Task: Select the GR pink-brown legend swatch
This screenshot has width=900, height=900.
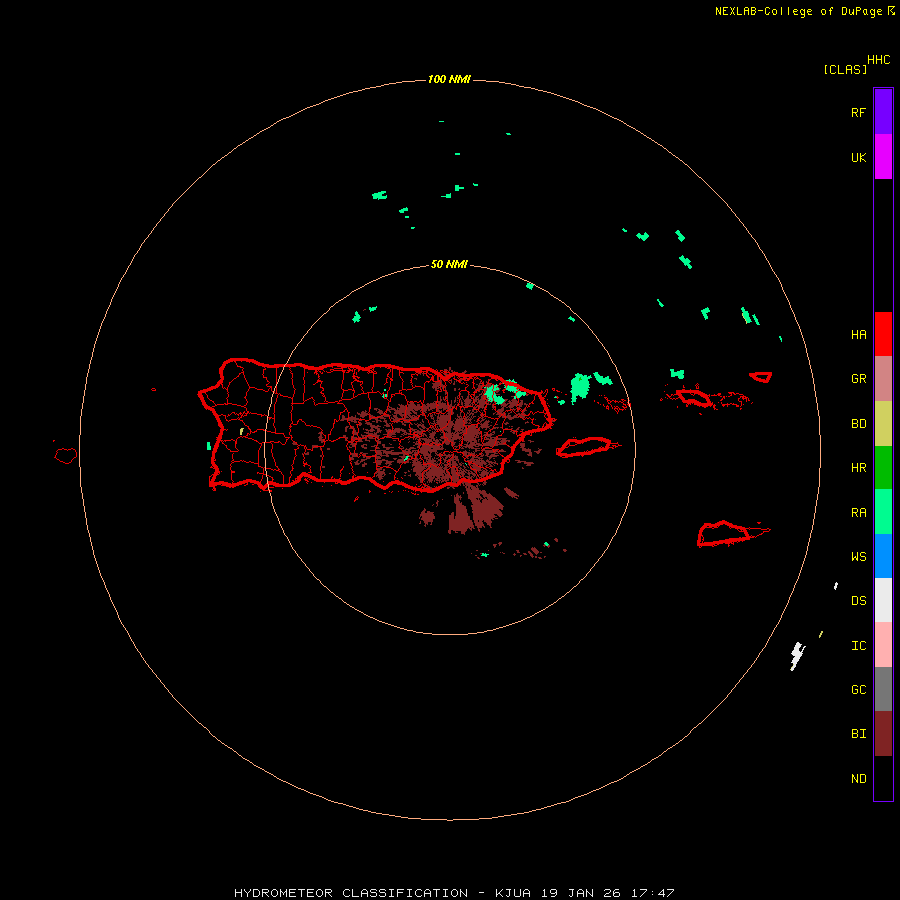Action: click(883, 378)
